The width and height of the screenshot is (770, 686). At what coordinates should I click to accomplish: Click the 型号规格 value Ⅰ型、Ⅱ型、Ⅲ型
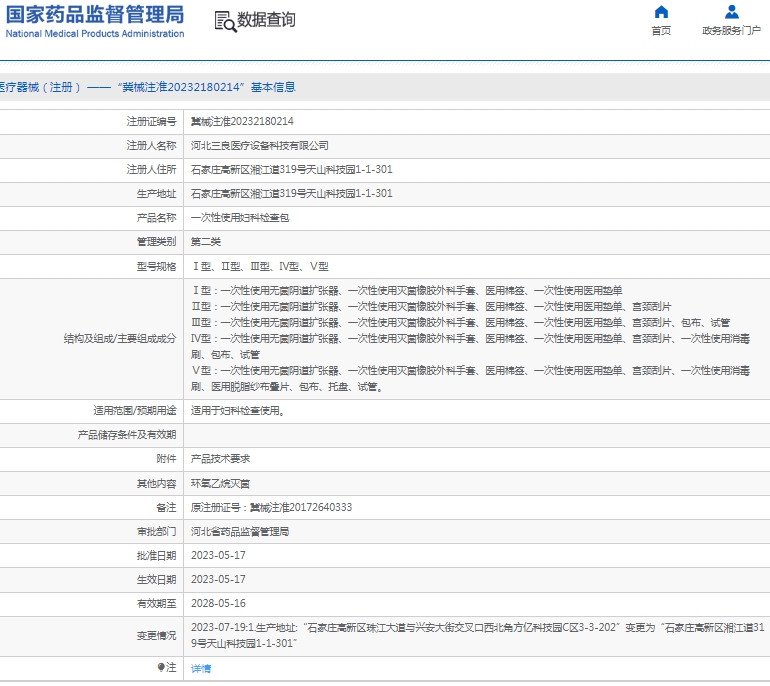click(260, 266)
